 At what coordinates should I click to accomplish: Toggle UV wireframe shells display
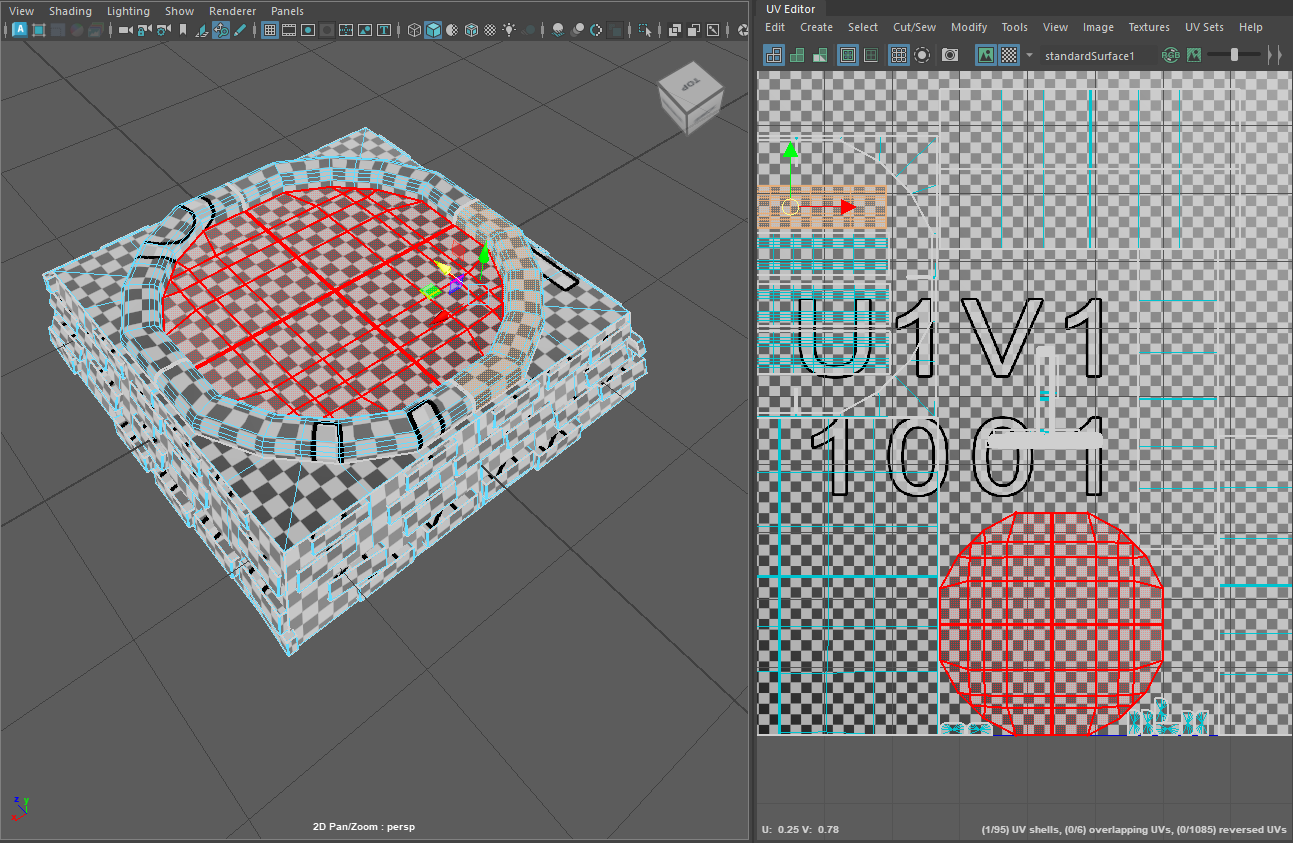coord(775,55)
